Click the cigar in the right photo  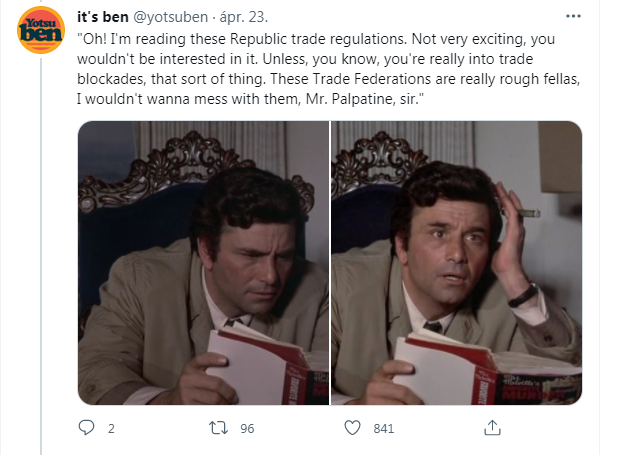tap(526, 213)
